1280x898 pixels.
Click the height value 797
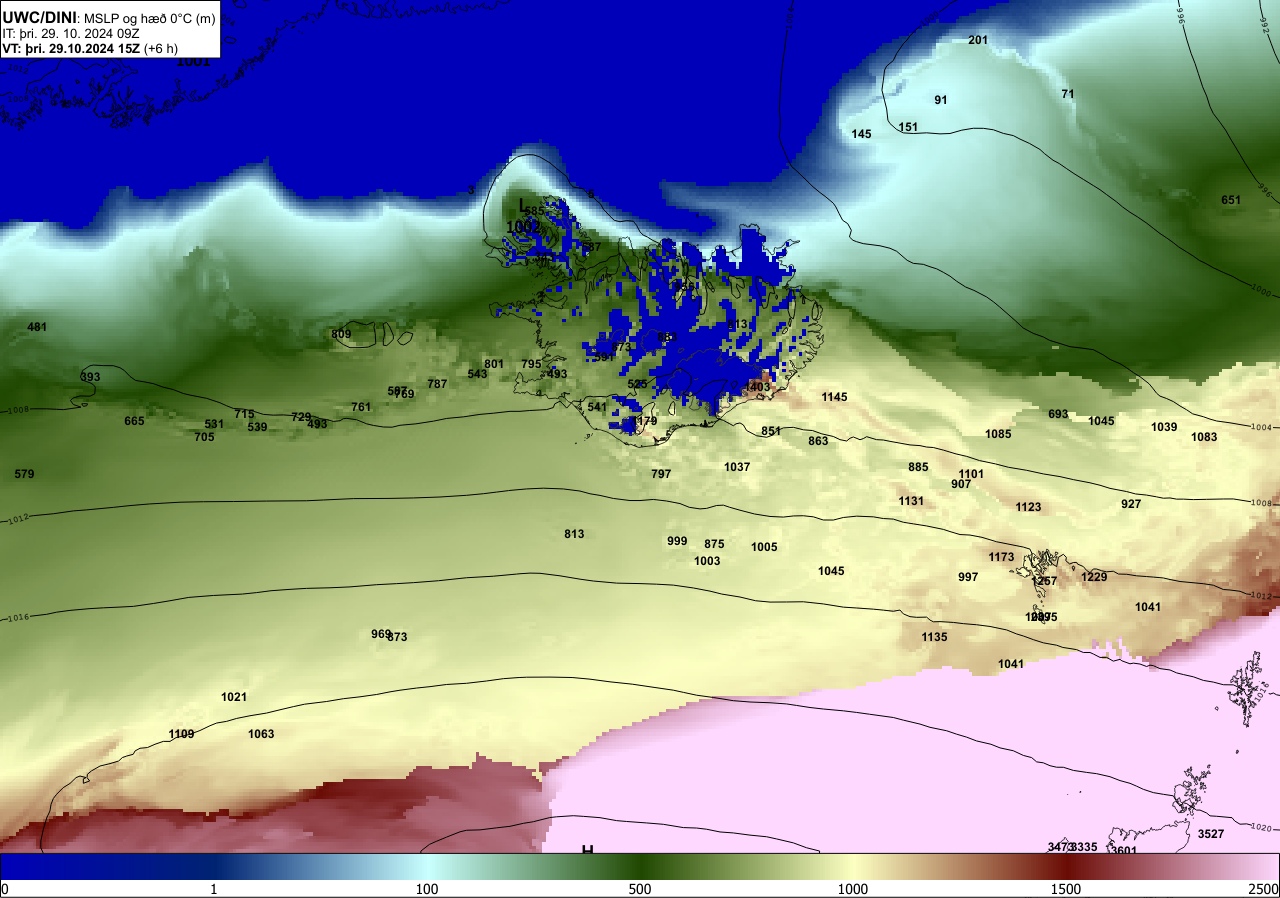[661, 474]
